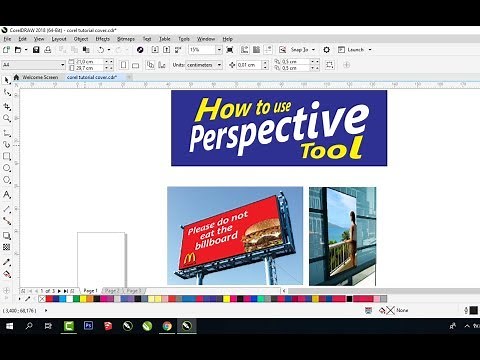Jump to the last page button
Image resolution: width=480 pixels, height=360 pixels.
point(66,291)
